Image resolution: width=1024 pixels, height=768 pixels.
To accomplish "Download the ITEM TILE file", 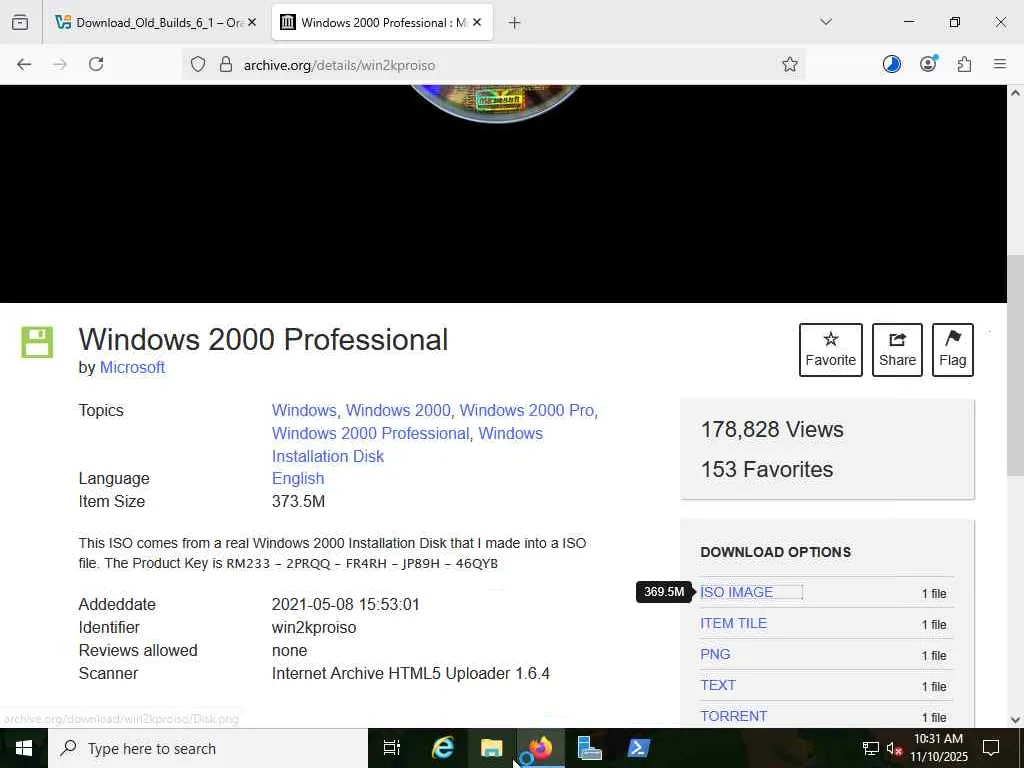I will 733,624.
